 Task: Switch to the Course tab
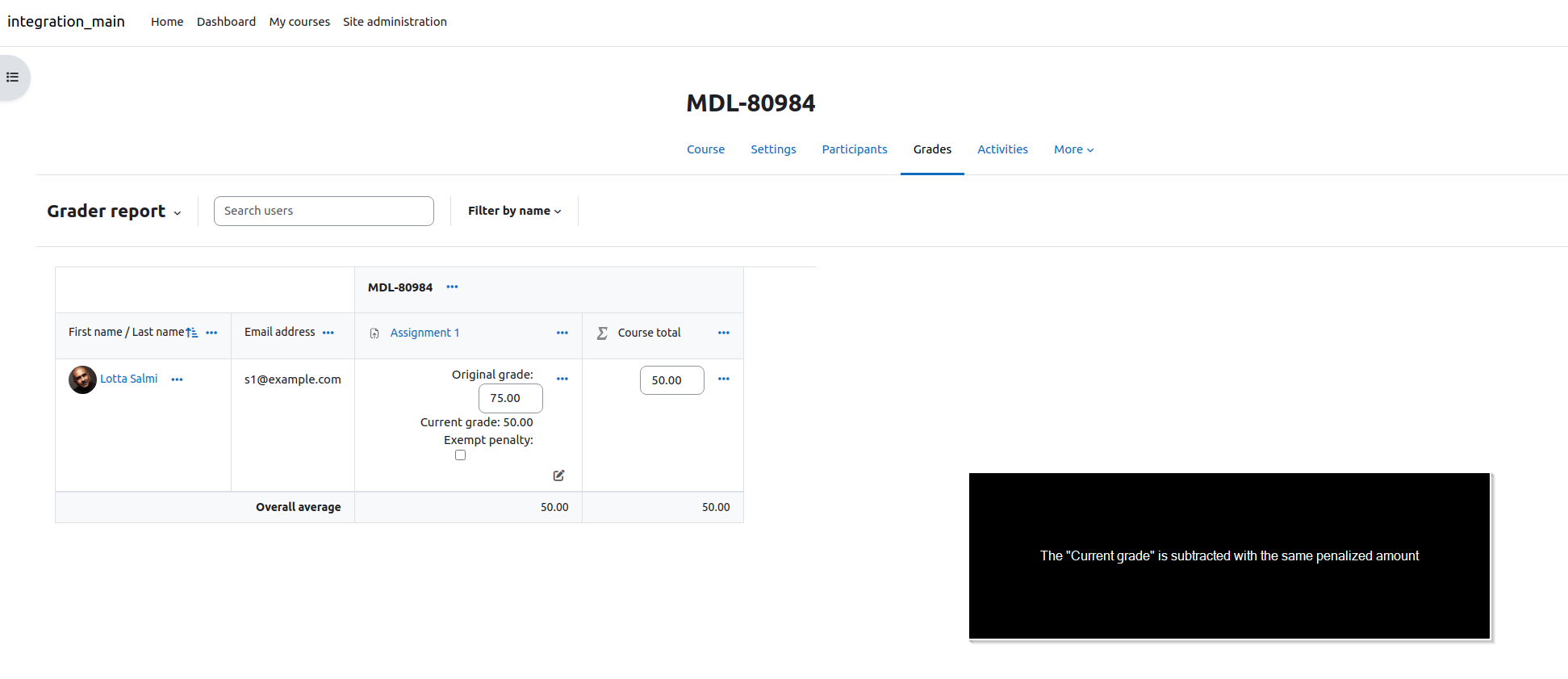tap(705, 149)
